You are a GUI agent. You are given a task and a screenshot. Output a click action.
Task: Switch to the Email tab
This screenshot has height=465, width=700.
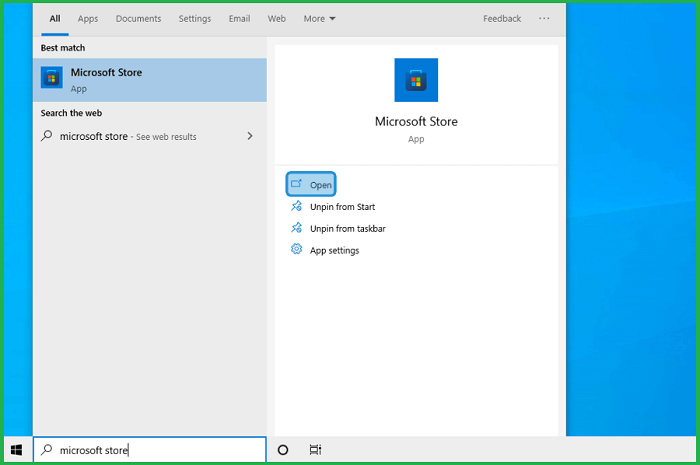tap(239, 19)
